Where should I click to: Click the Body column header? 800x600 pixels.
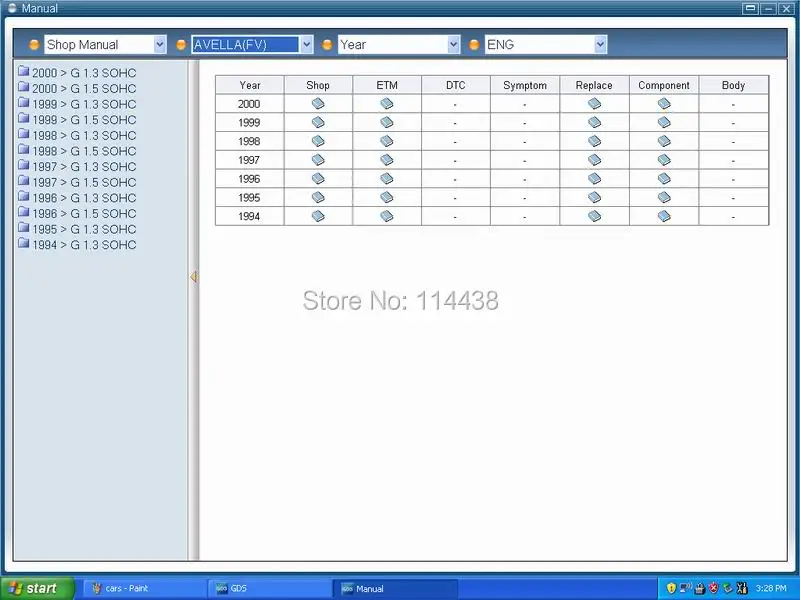[733, 85]
